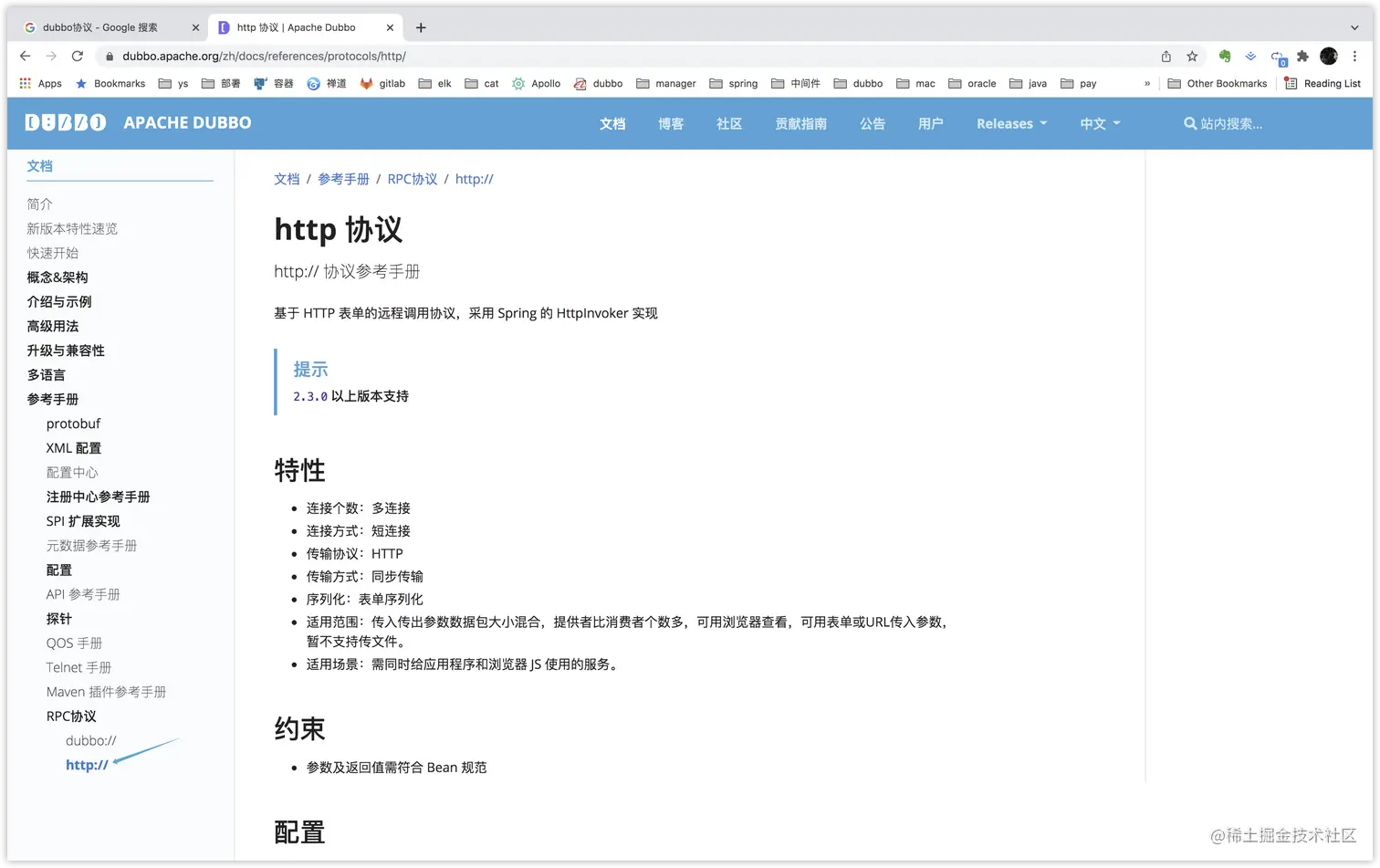The height and width of the screenshot is (868, 1380).
Task: Open 简介 in sidebar
Action: point(39,204)
